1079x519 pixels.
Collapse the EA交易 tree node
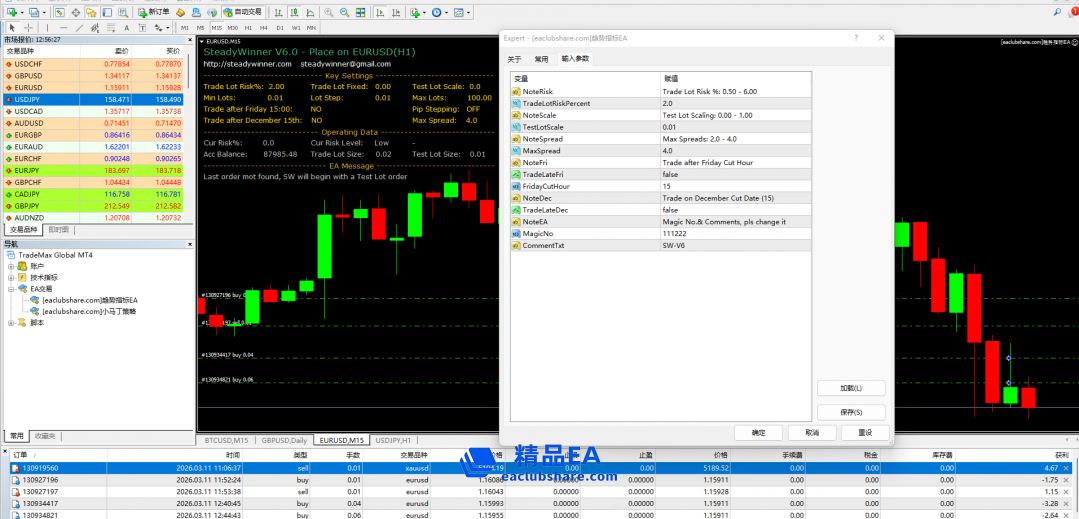point(11,288)
